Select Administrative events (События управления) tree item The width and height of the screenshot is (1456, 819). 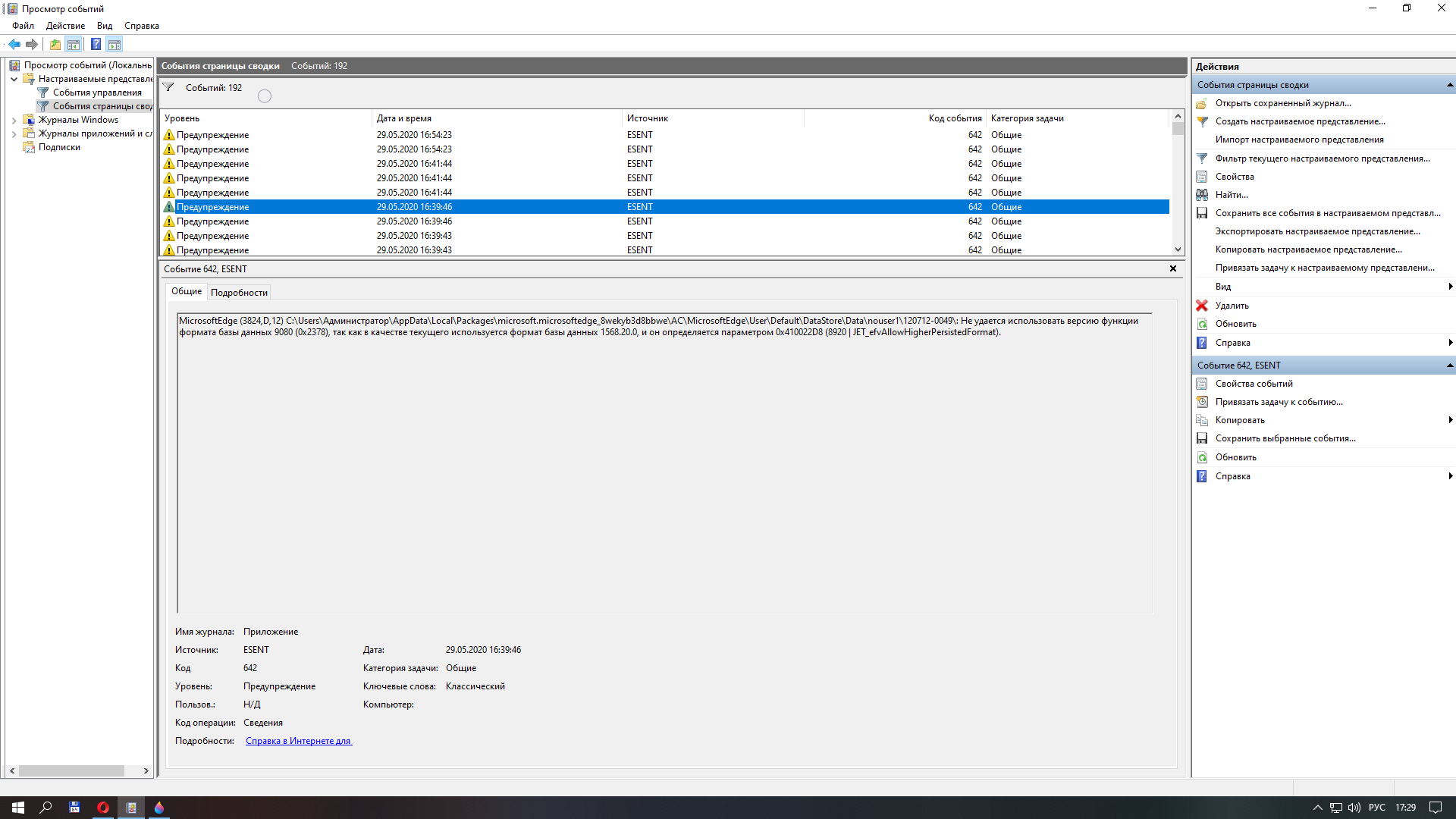tap(97, 93)
